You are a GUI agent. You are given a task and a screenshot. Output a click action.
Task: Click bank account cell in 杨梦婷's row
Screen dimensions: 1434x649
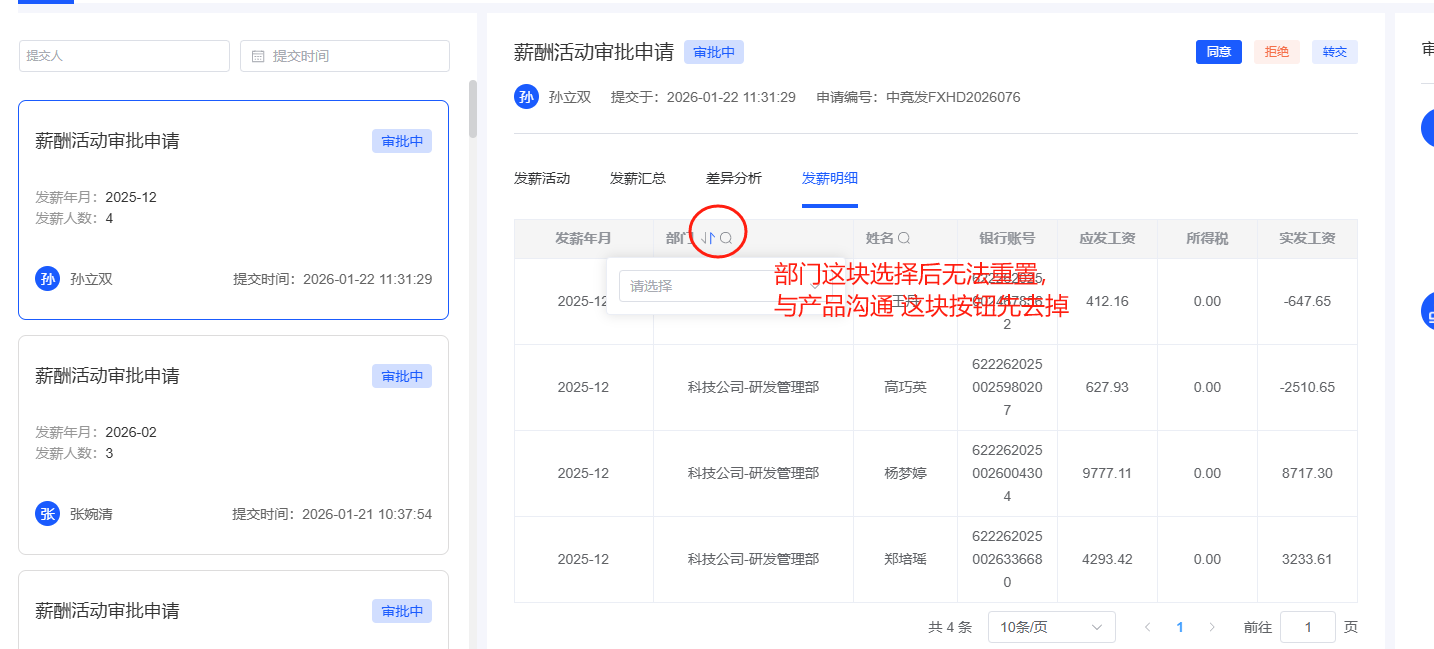pos(1007,473)
